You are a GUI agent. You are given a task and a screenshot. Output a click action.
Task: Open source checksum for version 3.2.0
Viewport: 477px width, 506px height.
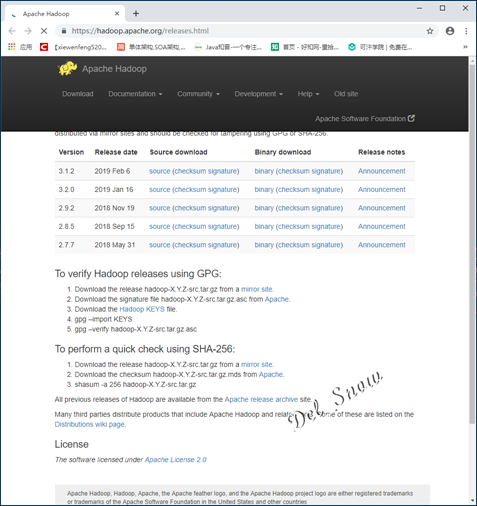tap(190, 190)
